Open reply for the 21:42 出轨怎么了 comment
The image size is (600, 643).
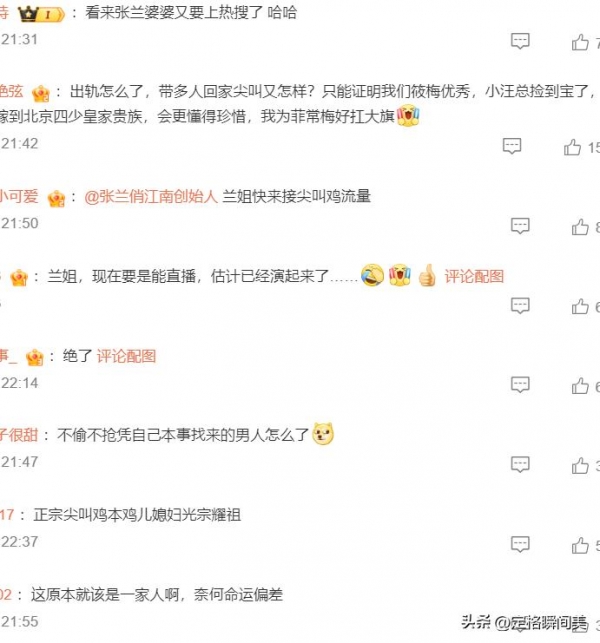[x=512, y=146]
